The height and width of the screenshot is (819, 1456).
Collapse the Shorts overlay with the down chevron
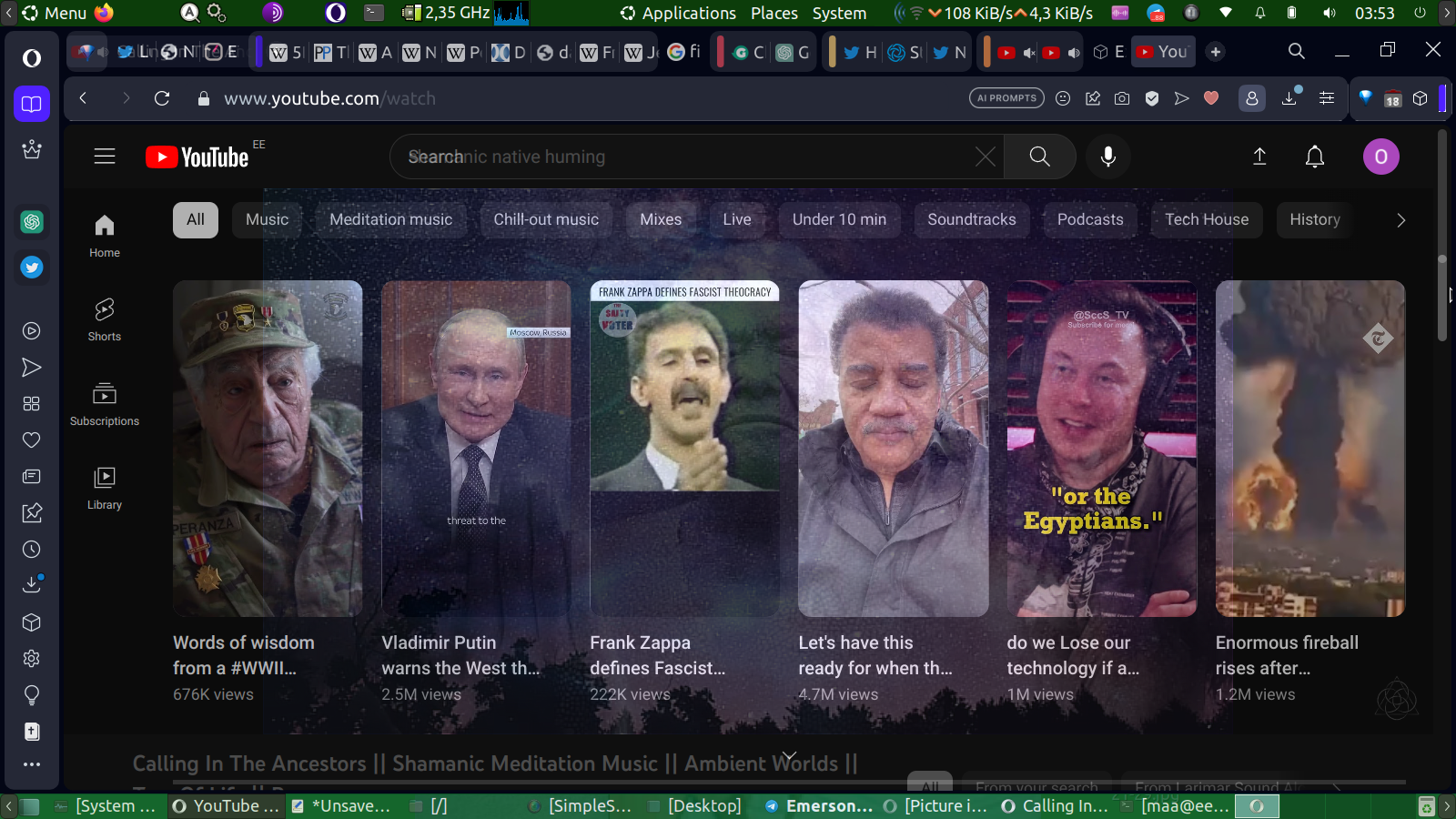pyautogui.click(x=789, y=756)
